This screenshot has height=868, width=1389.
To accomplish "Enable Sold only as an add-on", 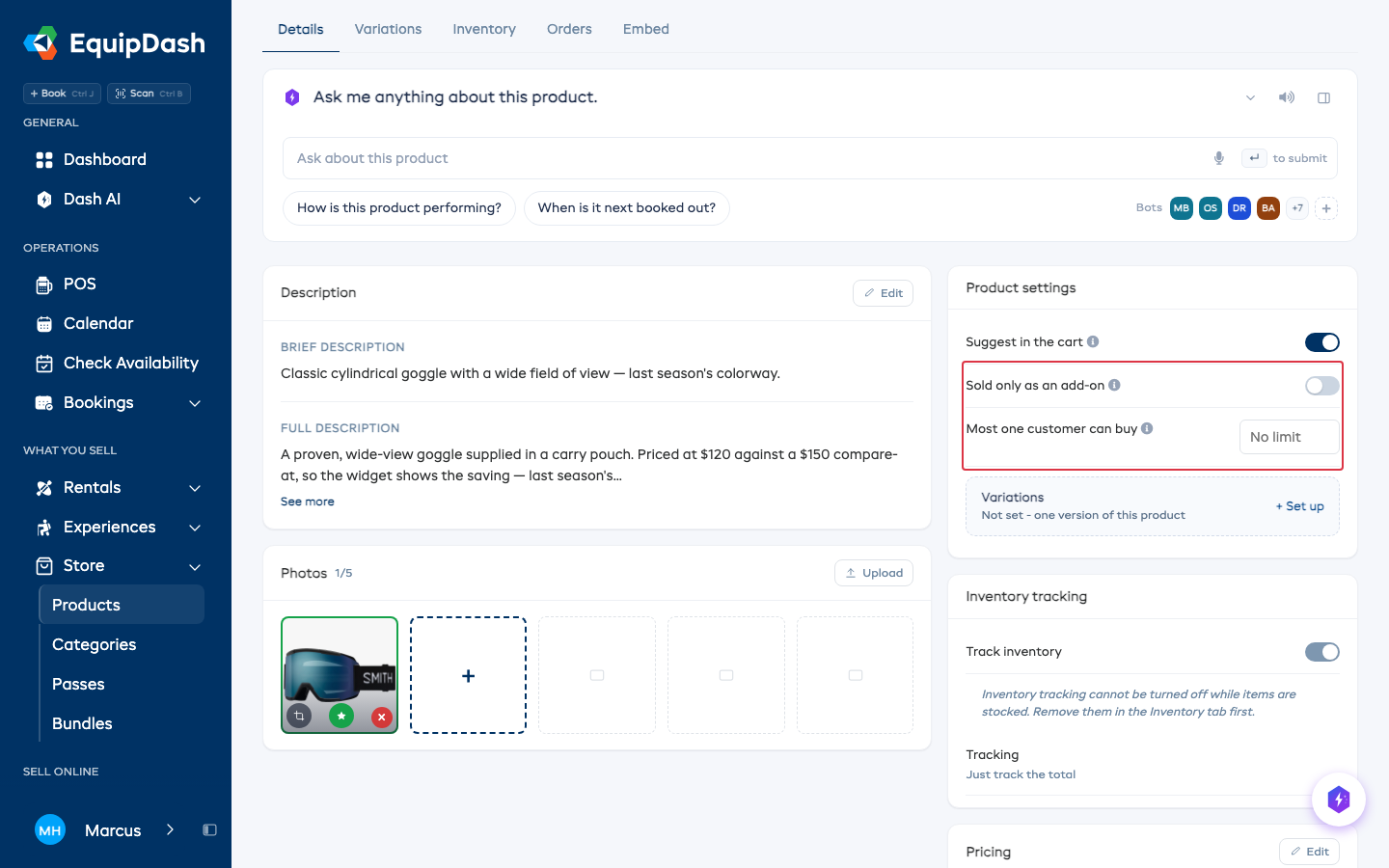I will click(1322, 386).
